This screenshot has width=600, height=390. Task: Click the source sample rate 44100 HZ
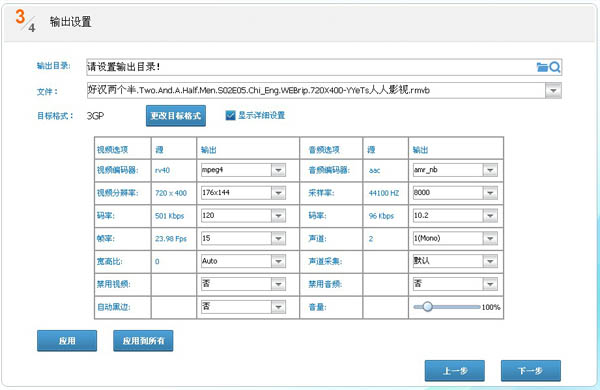[x=384, y=193]
